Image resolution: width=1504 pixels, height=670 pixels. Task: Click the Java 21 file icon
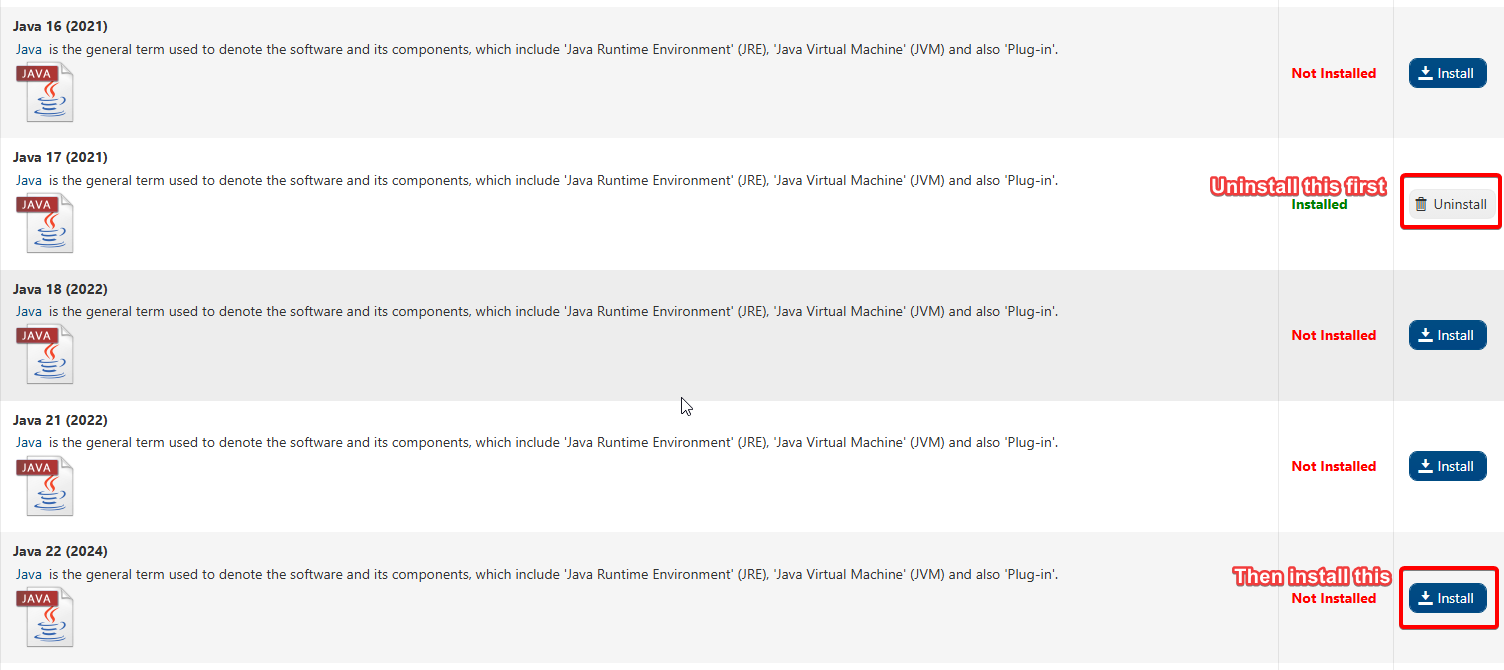44,486
